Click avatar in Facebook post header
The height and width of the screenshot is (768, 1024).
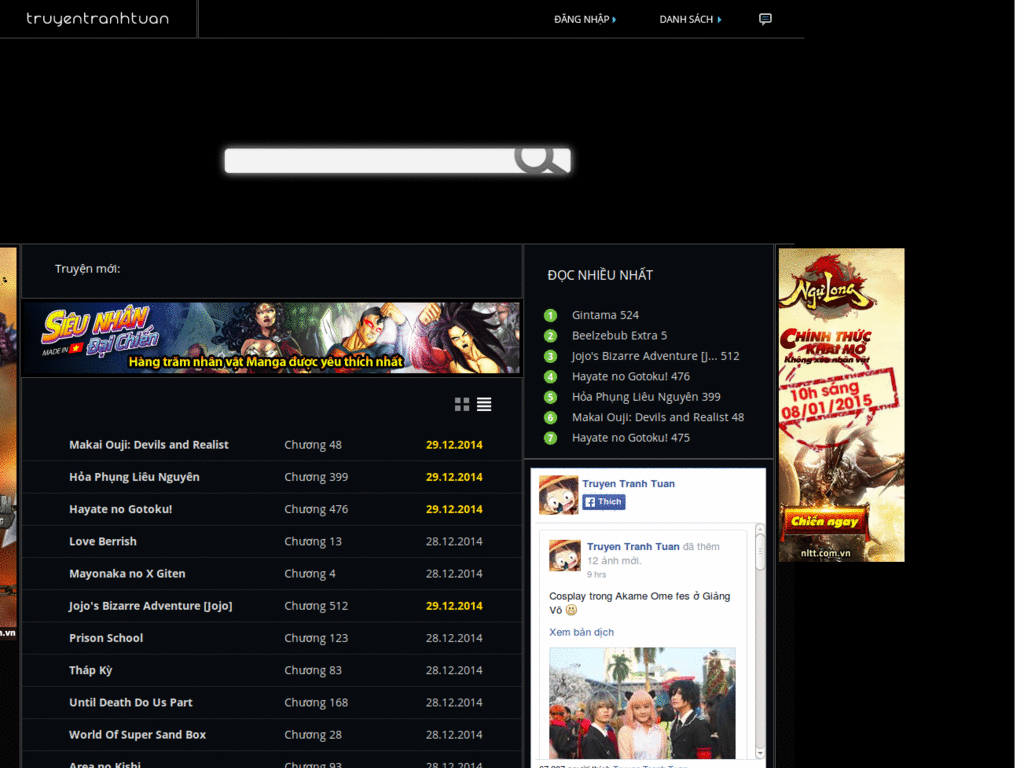pos(565,555)
